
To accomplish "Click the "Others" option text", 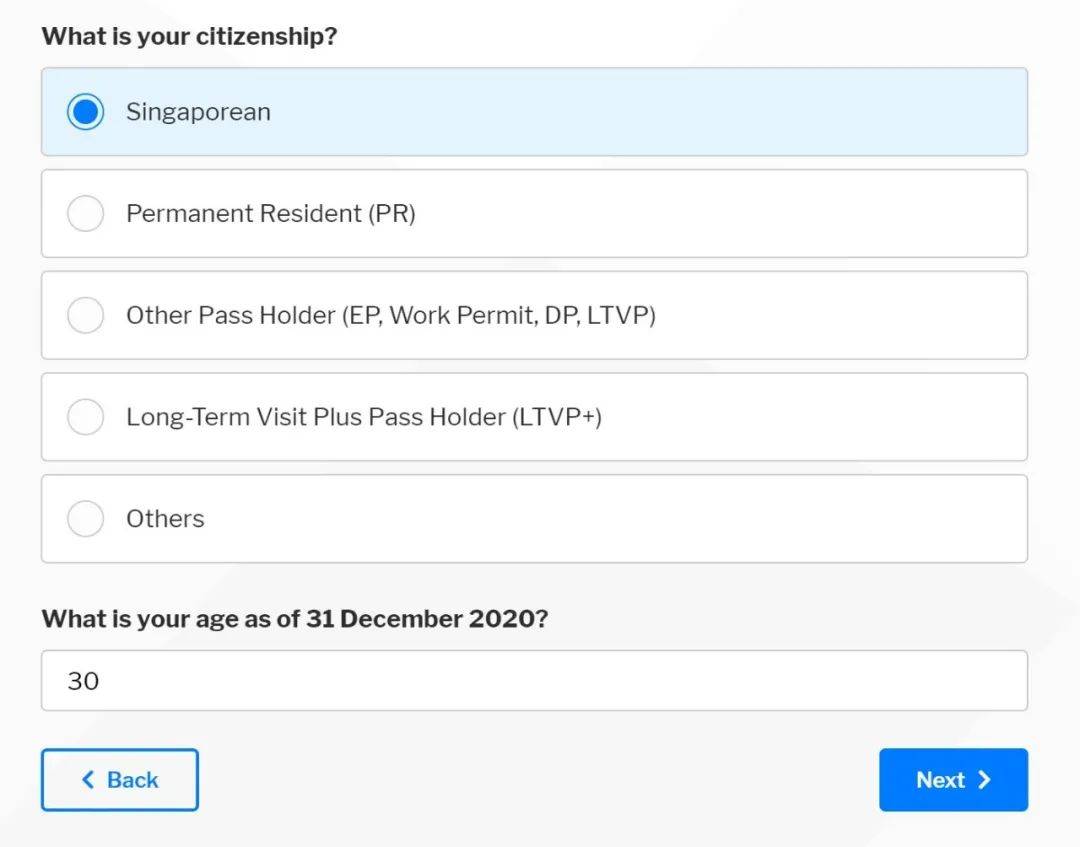I will 165,519.
